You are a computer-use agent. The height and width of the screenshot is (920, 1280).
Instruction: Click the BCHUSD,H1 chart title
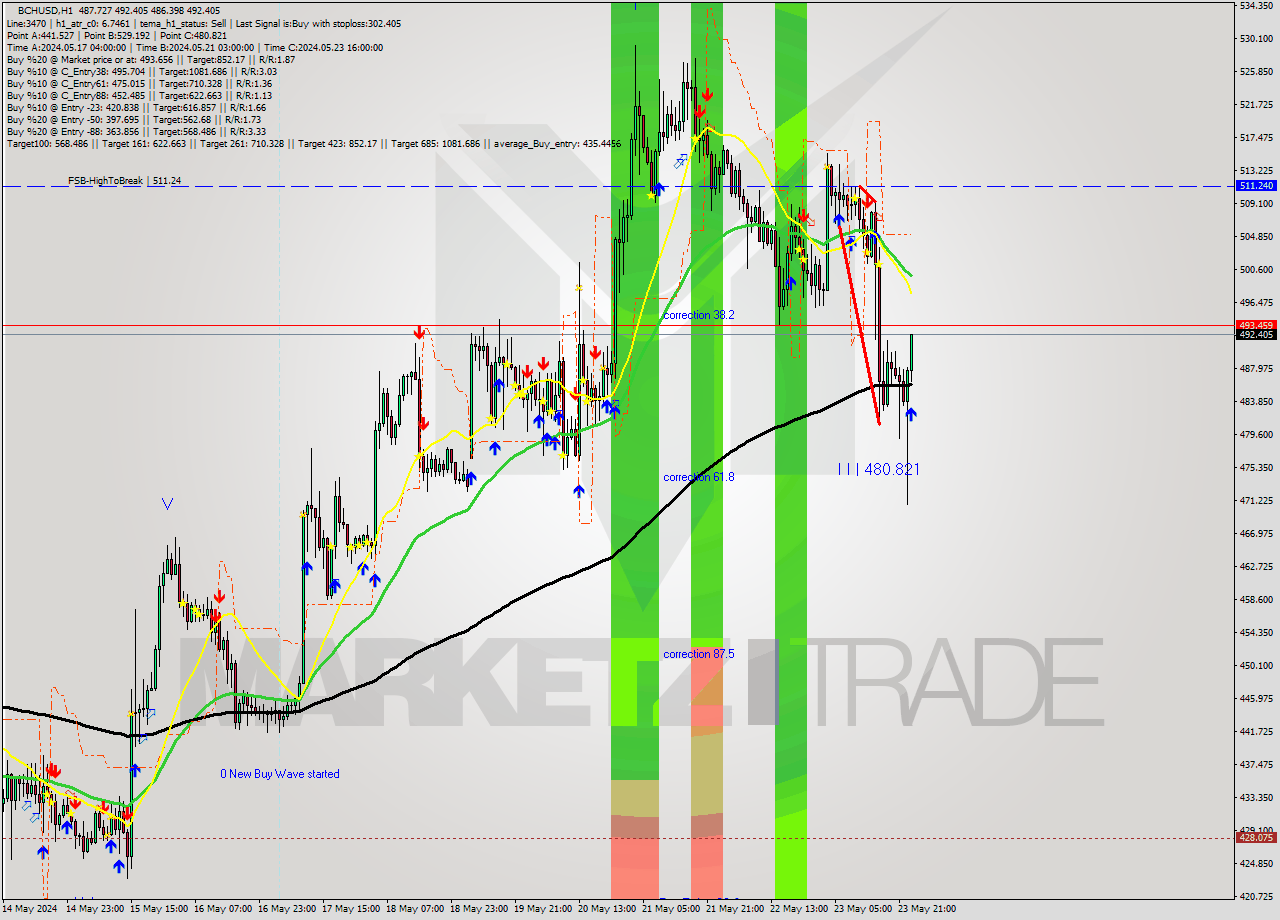pyautogui.click(x=119, y=10)
